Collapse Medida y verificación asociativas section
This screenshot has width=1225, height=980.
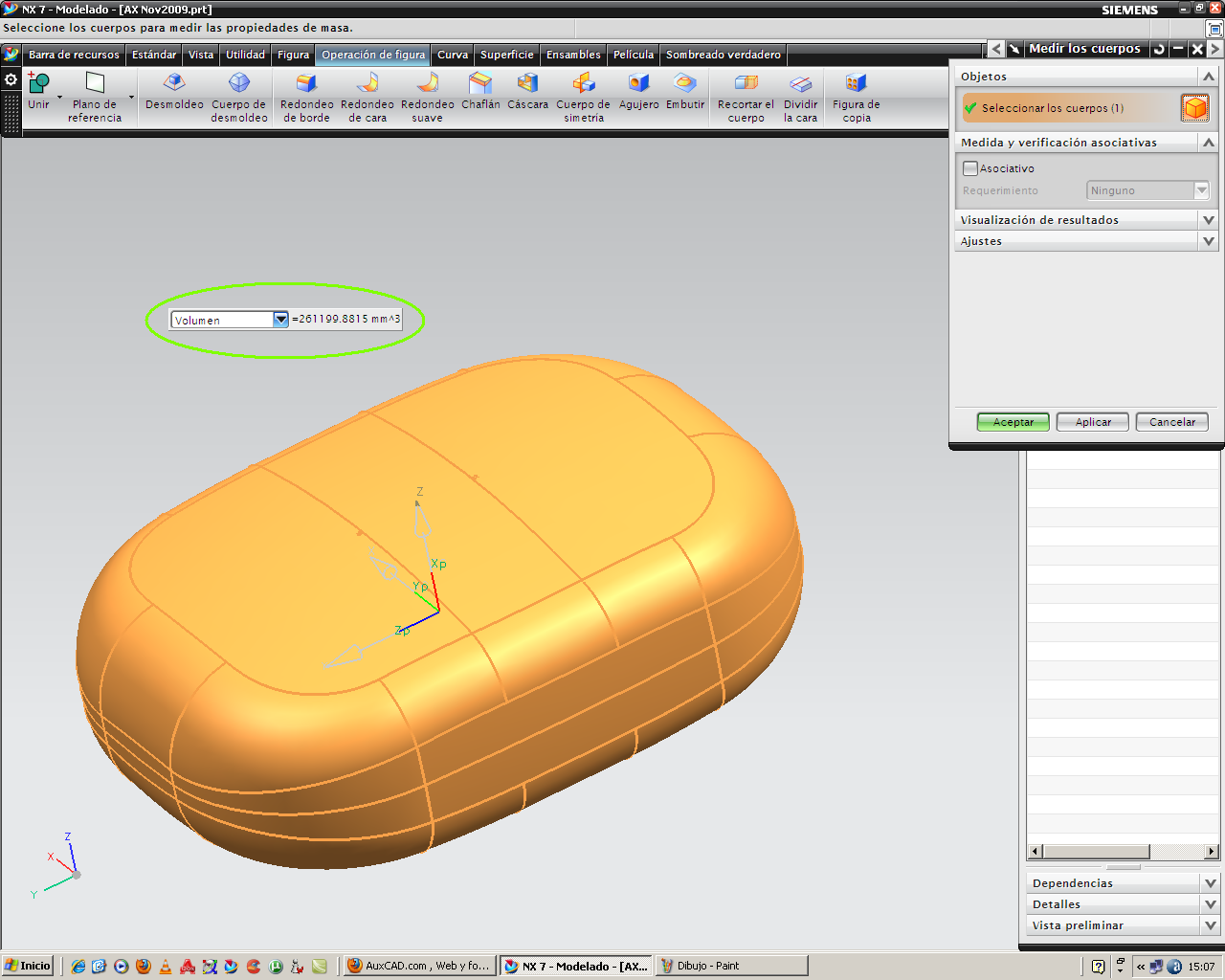point(1208,143)
